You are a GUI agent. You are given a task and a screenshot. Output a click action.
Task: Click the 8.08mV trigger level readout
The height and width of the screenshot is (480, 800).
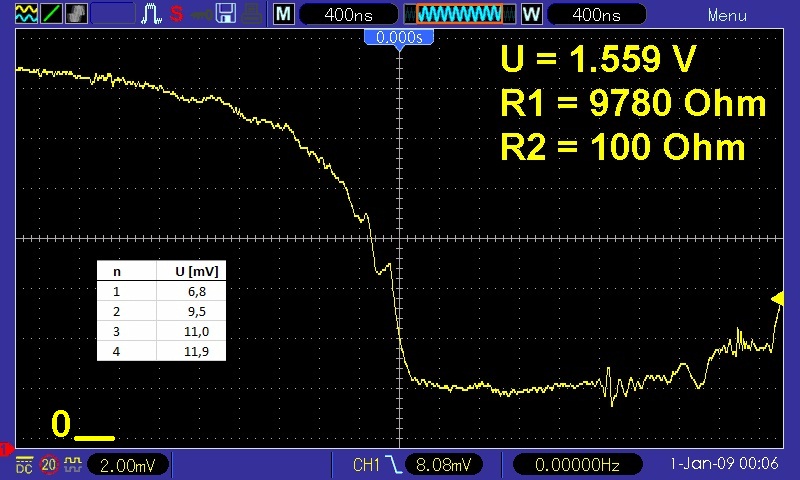tap(443, 465)
